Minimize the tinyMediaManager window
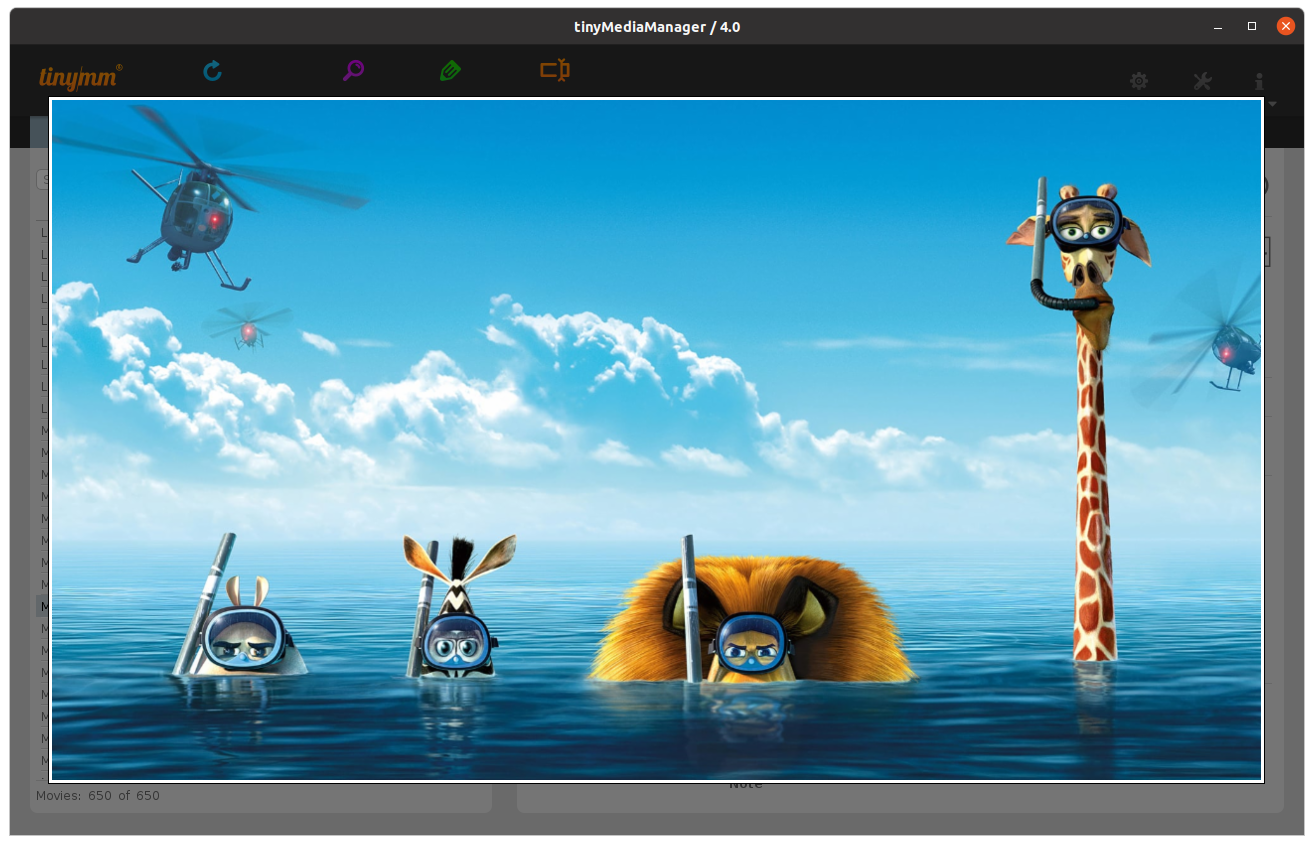This screenshot has width=1314, height=845. (x=1217, y=27)
